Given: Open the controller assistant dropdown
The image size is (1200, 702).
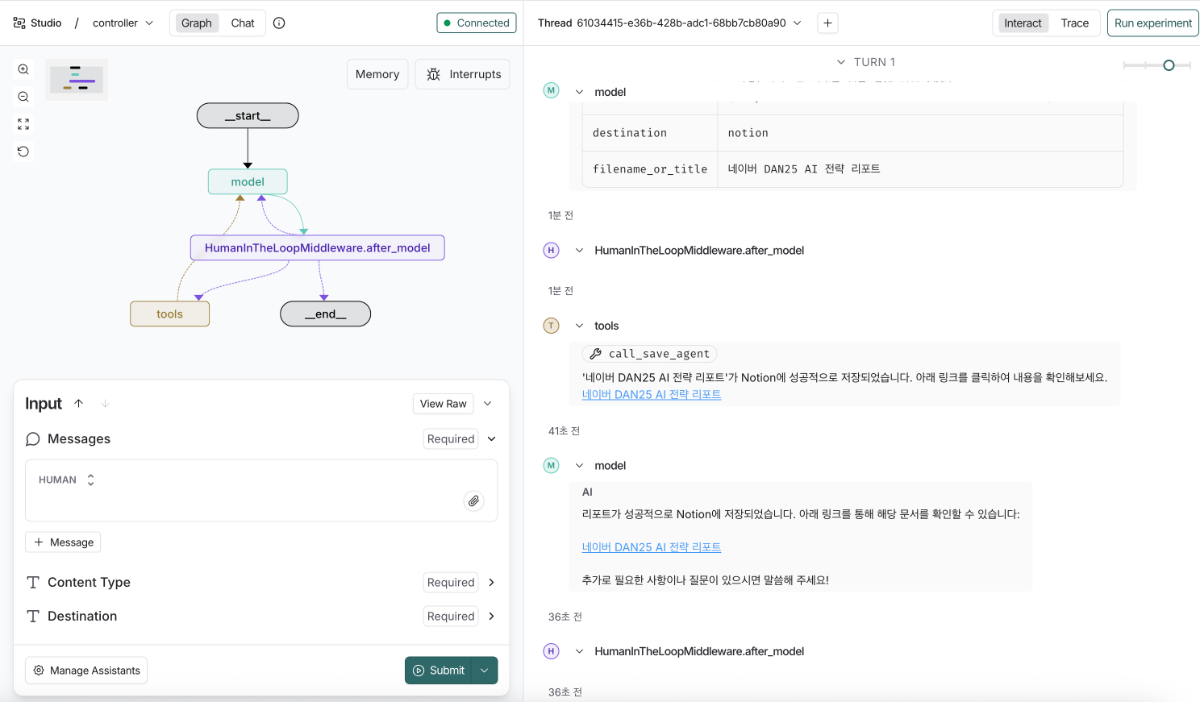Looking at the screenshot, I should [x=123, y=23].
